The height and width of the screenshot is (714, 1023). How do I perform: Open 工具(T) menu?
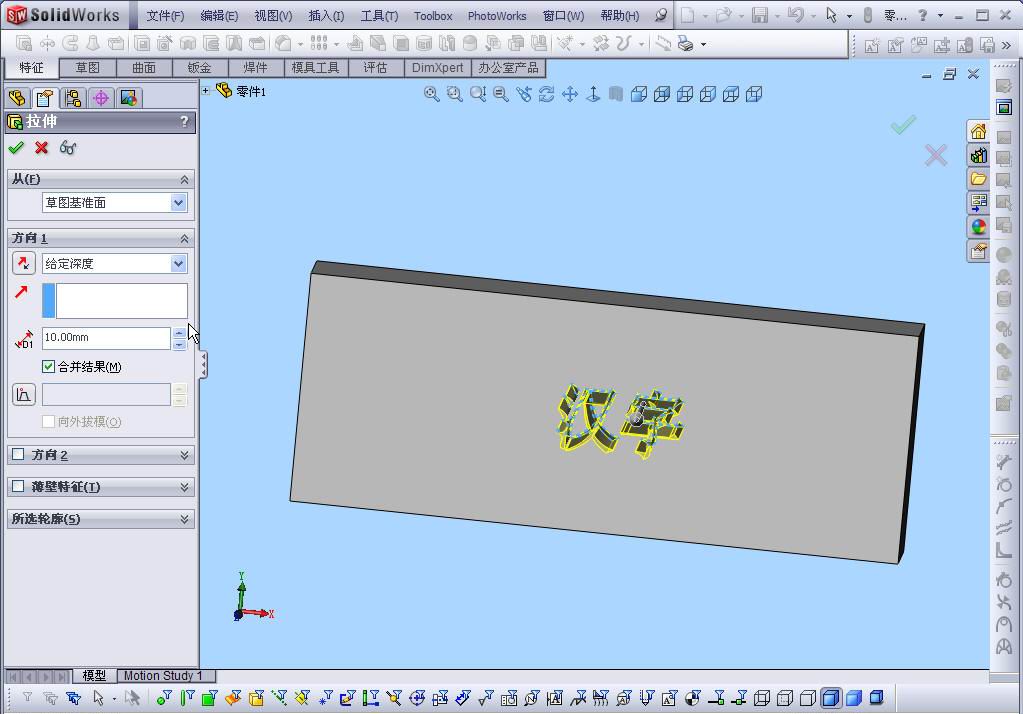(379, 16)
